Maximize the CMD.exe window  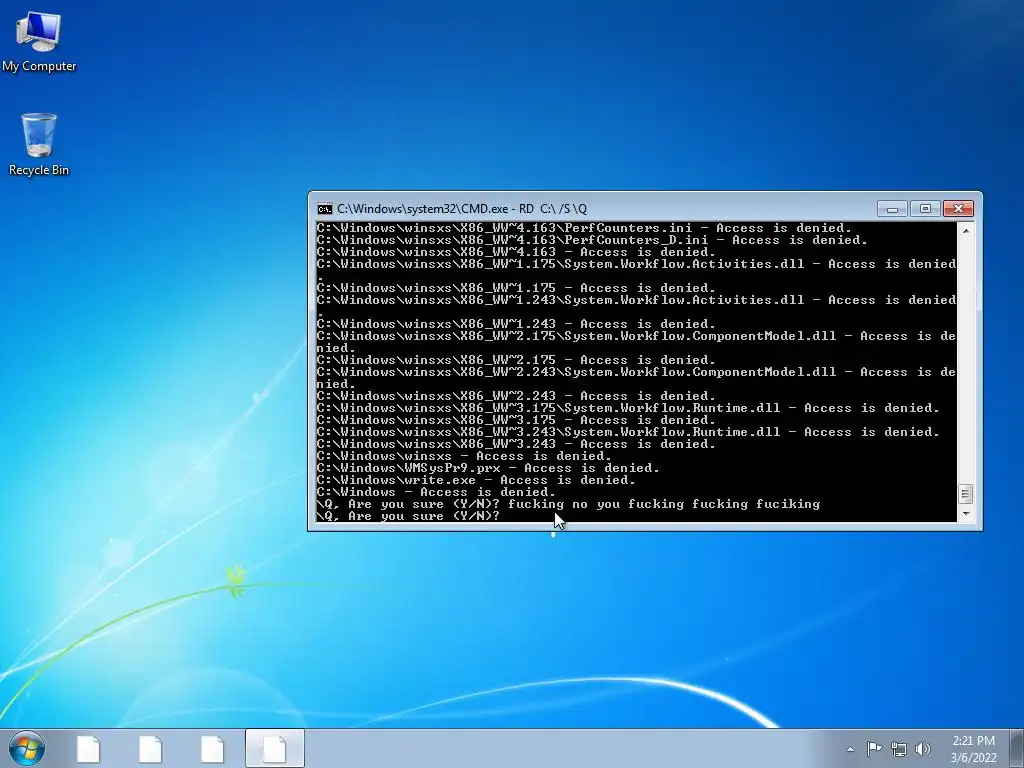pos(925,208)
